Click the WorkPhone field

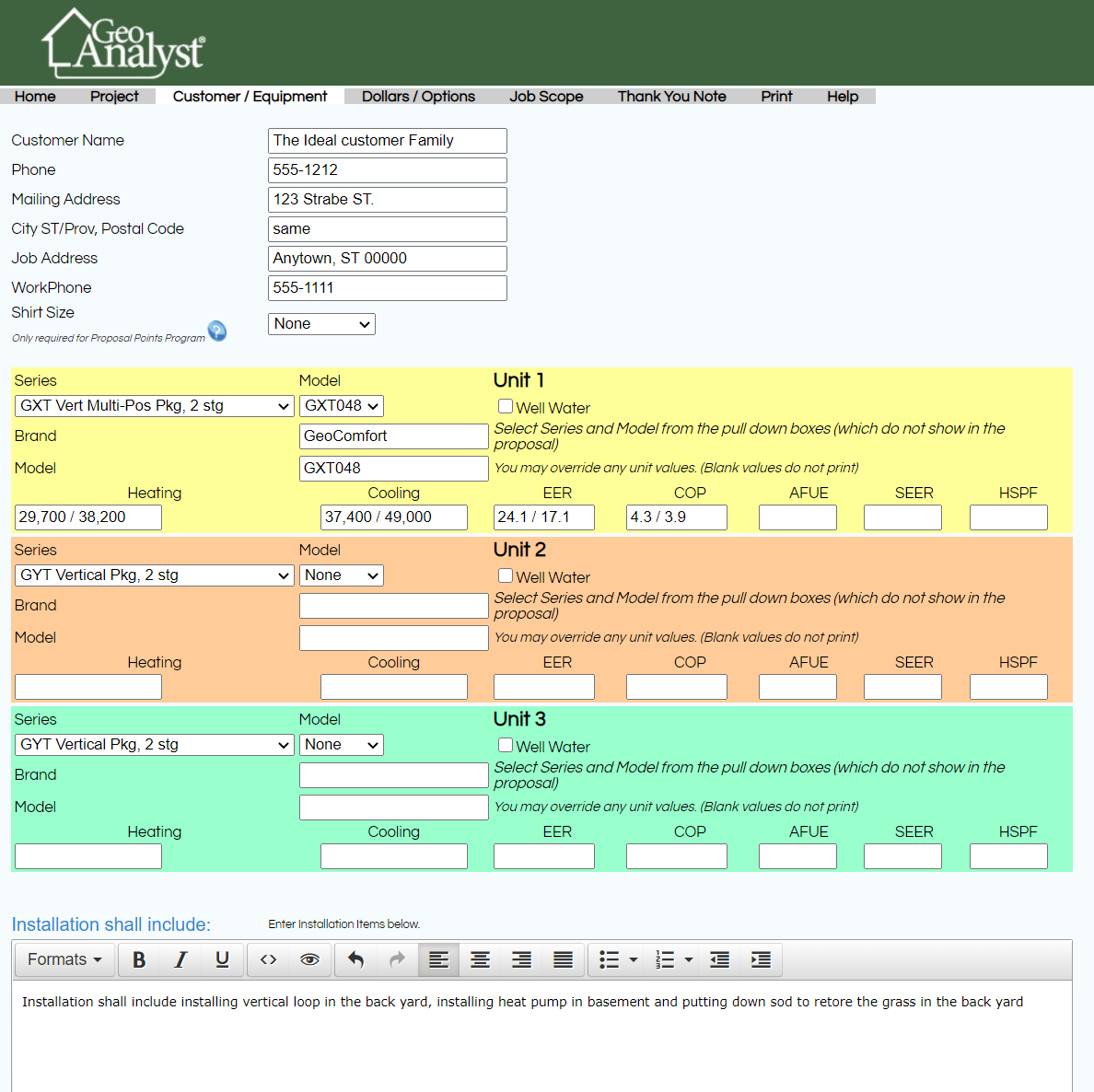[387, 288]
